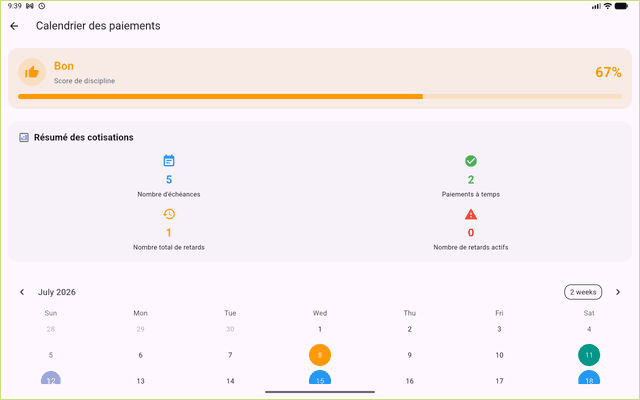The image size is (640, 400).
Task: Tap the thumbs-up discipline score icon
Action: point(32,72)
